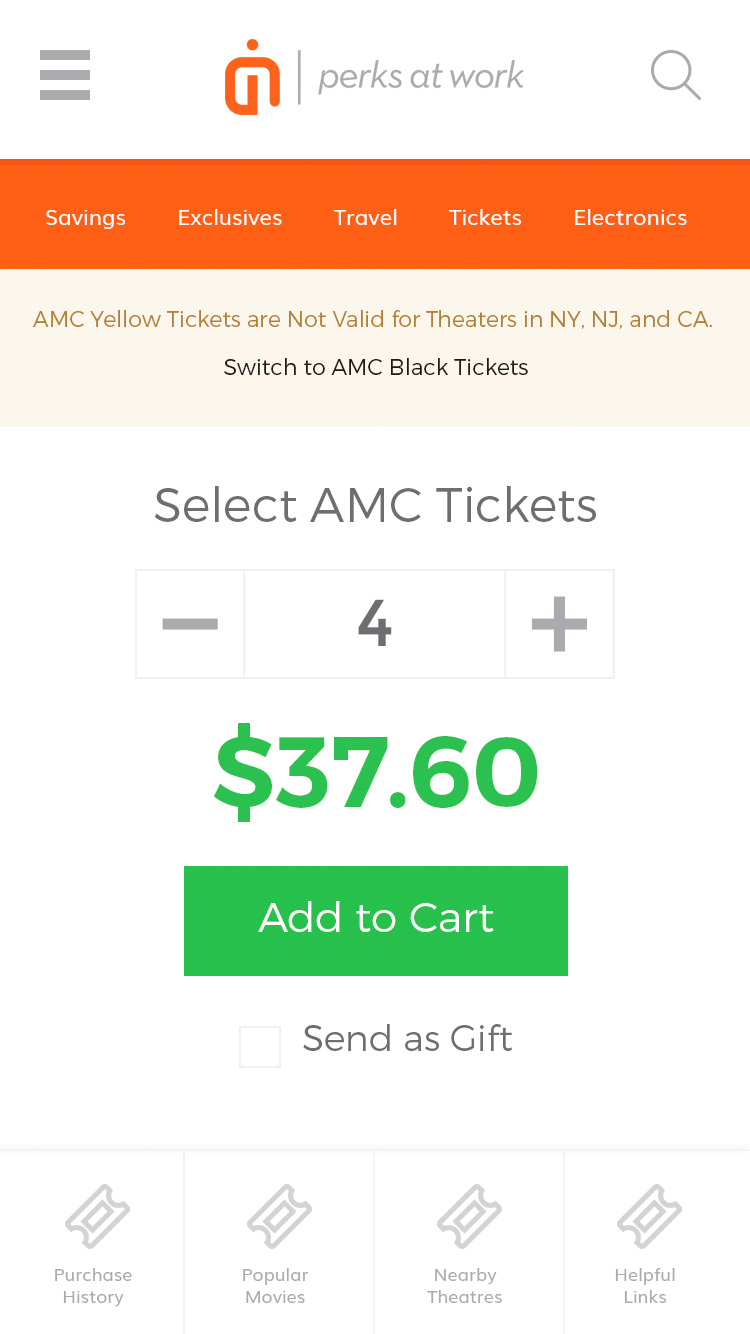Click Switch to AMC Black Tickets link

[x=376, y=367]
